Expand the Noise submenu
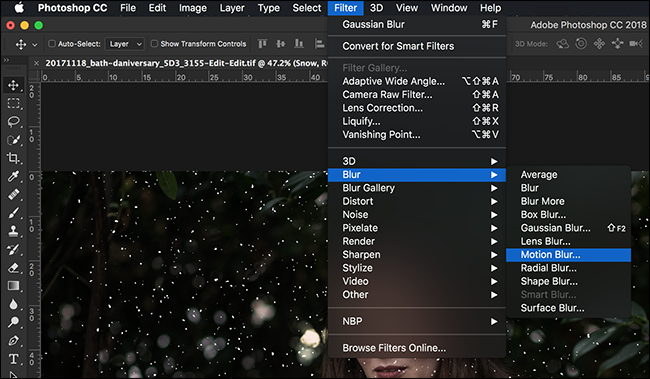The height and width of the screenshot is (379, 650). click(x=417, y=214)
